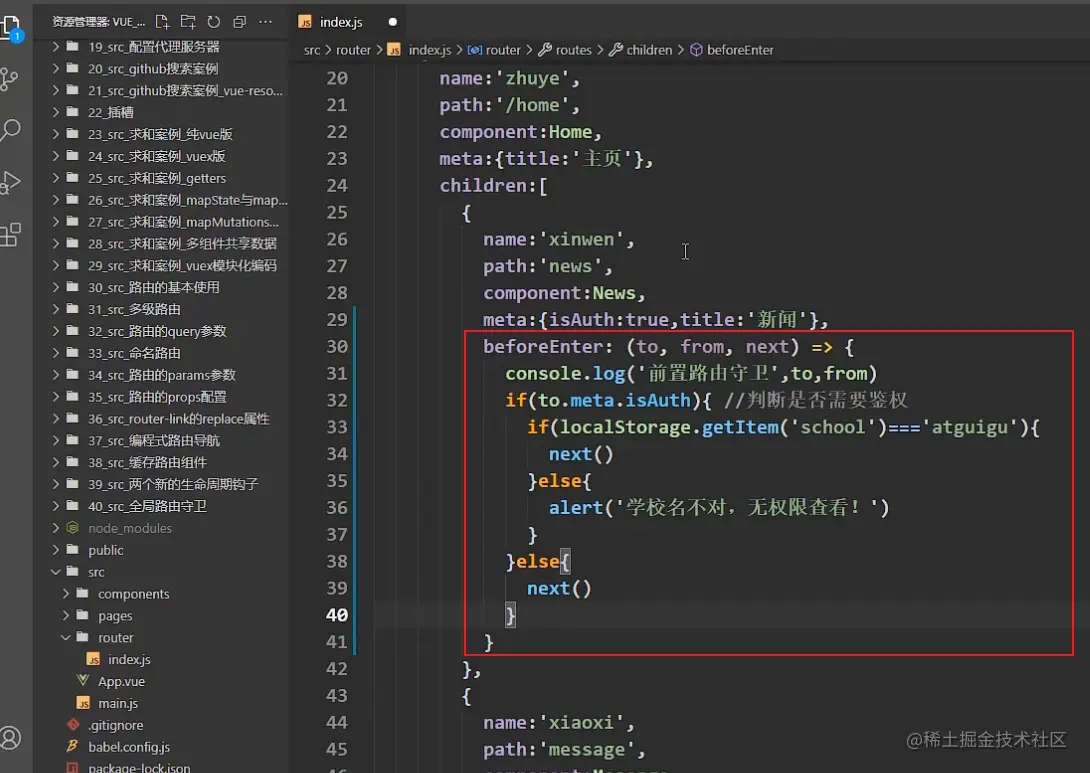Image resolution: width=1090 pixels, height=773 pixels.
Task: Click localStorage in line 33
Action: (625, 427)
